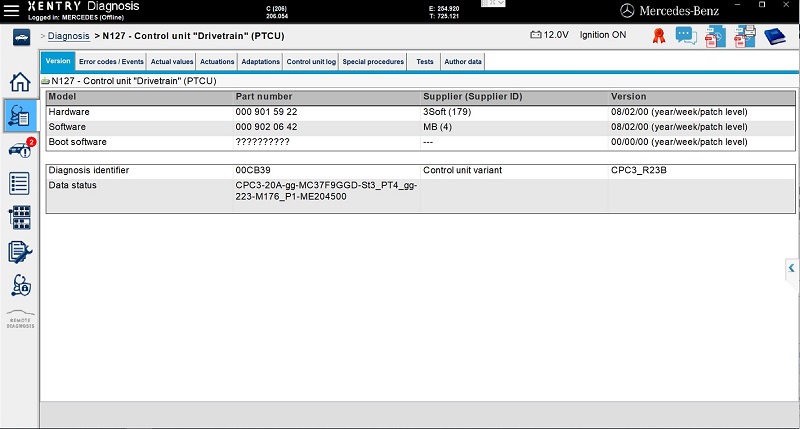Click the PDF document clock icon
This screenshot has width=800, height=429.
click(x=715, y=37)
